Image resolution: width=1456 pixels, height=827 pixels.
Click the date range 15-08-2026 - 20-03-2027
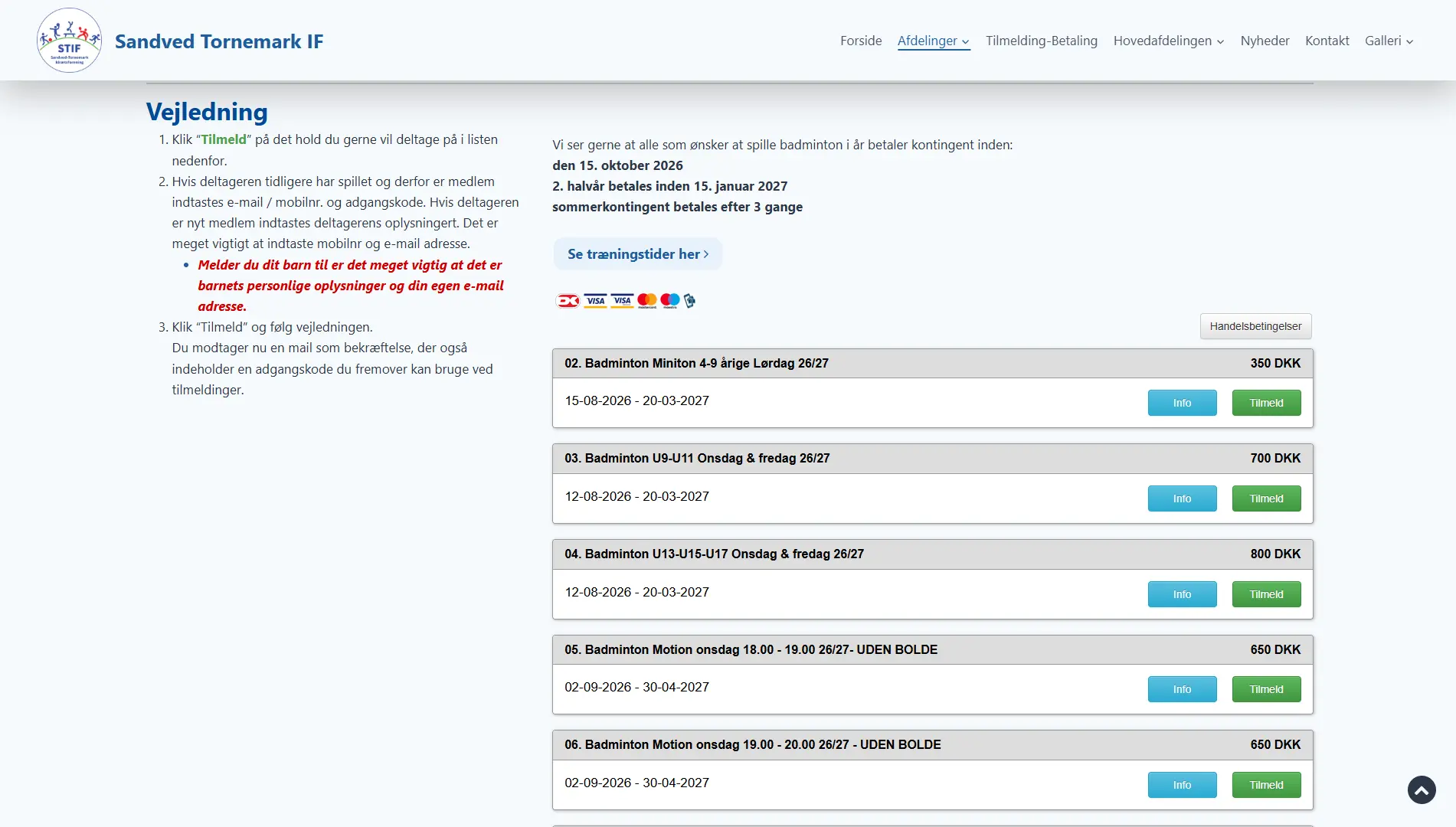[636, 400]
